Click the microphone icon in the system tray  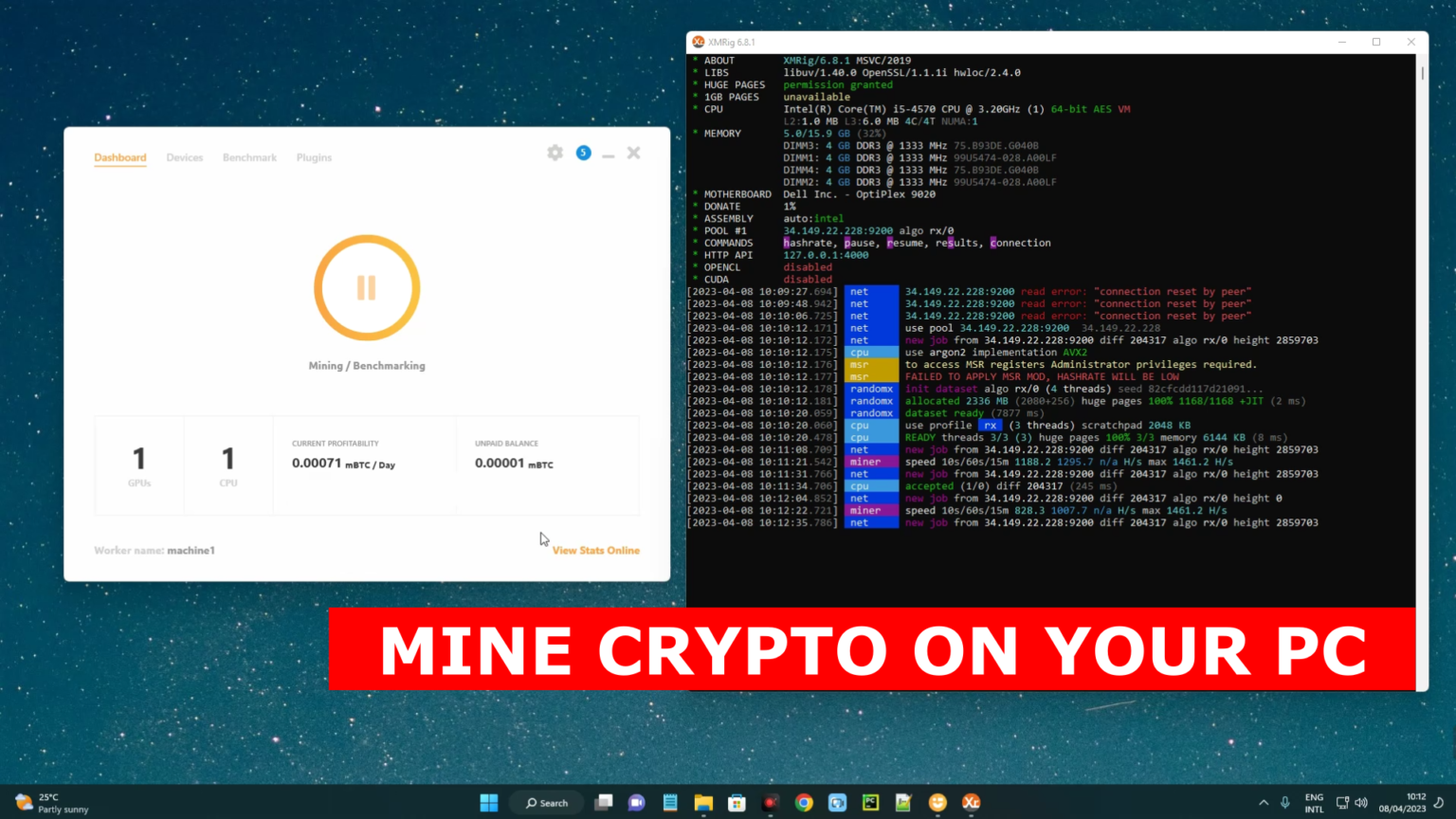[x=1284, y=802]
